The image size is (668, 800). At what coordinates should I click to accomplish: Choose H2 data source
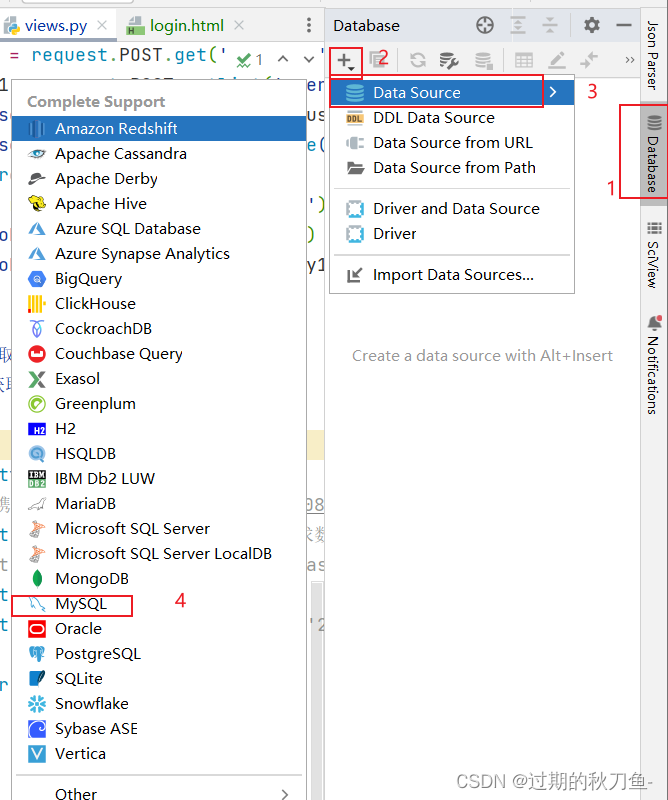coord(159,429)
